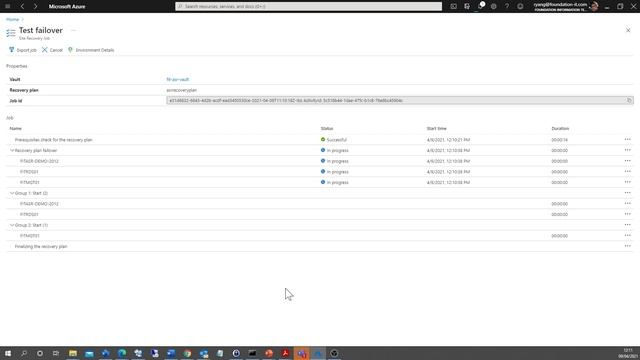Copy the Job Id to the clipboard
This screenshot has width=640, height=360.
pyautogui.click(x=629, y=100)
